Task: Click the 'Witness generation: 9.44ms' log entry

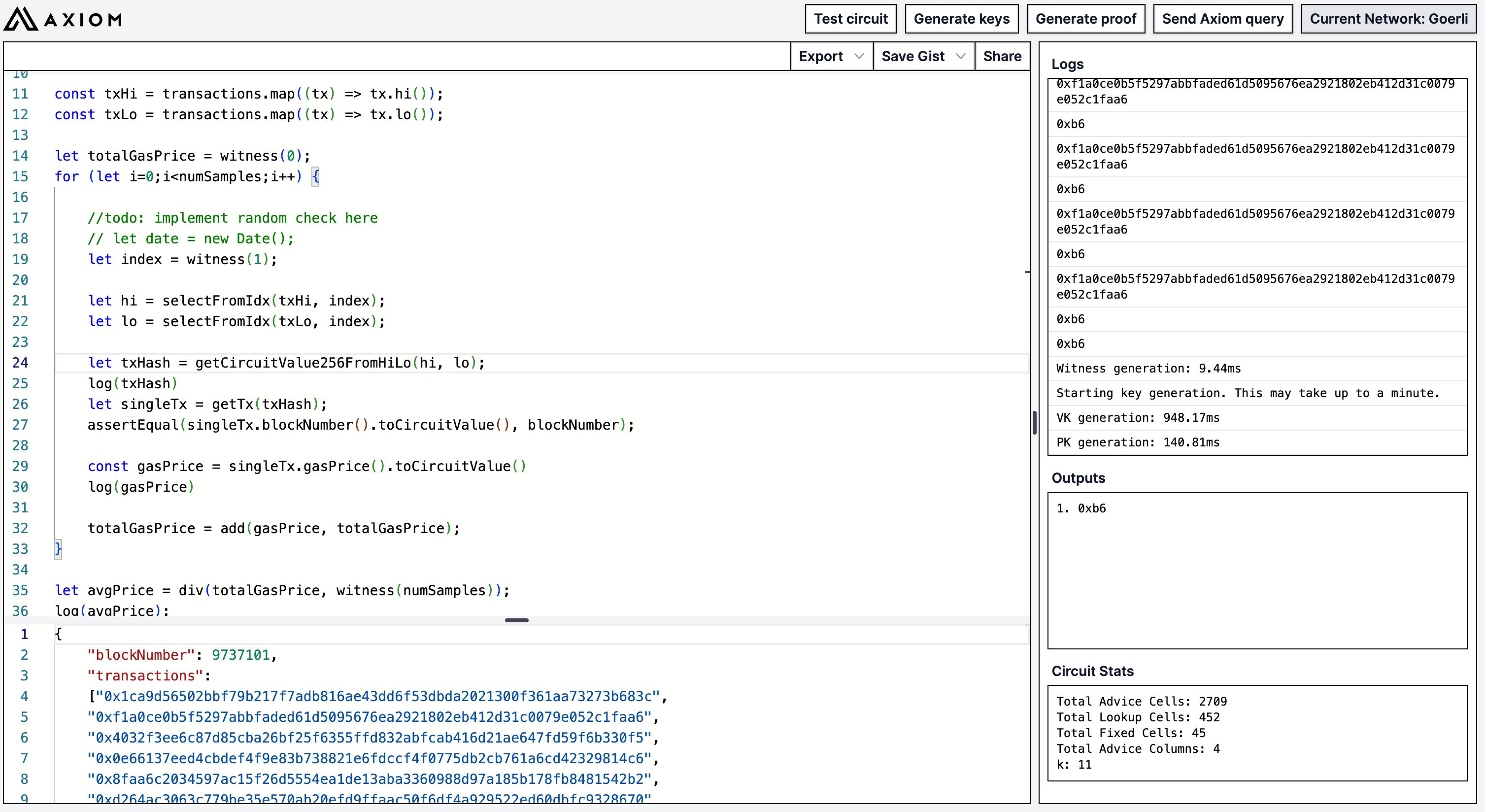Action: point(1257,368)
